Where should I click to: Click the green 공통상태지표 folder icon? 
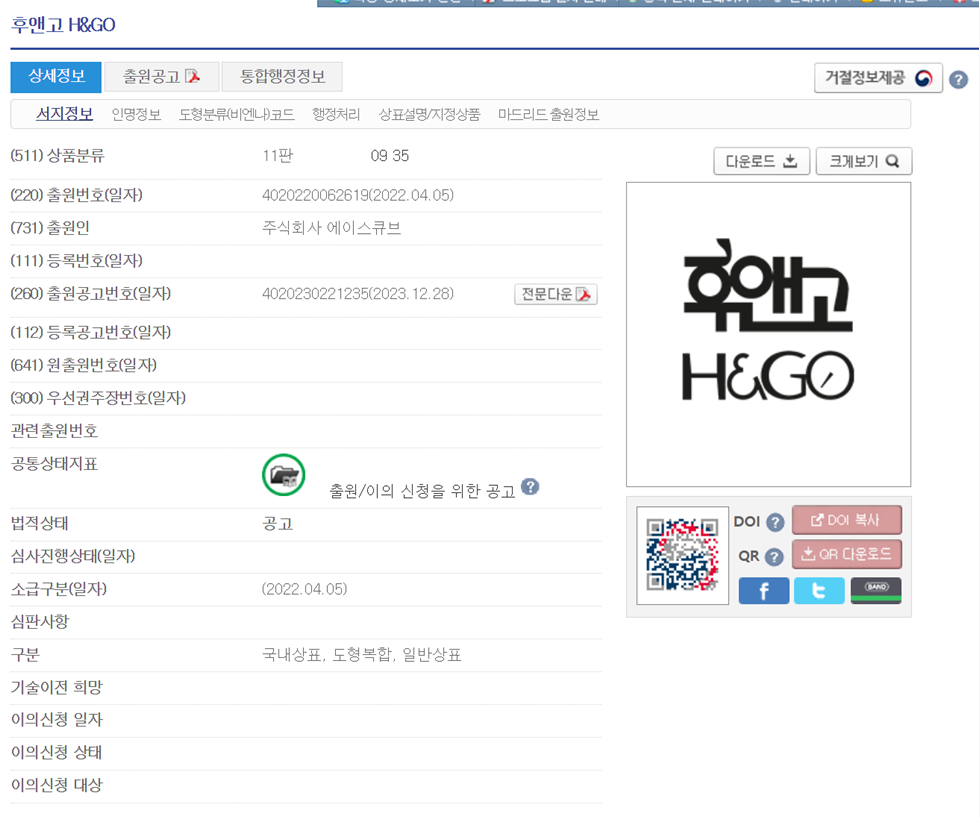[284, 475]
